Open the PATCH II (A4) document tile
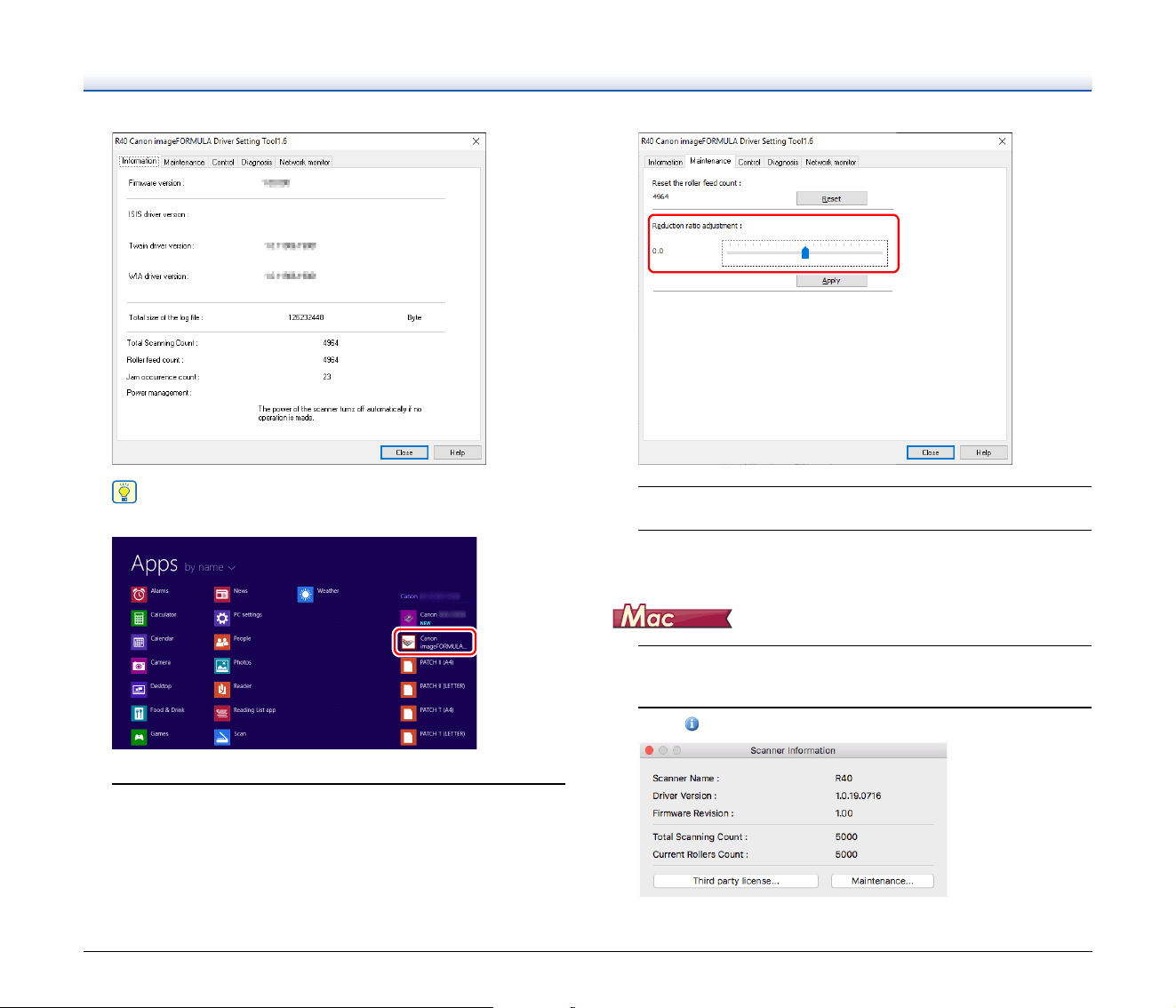 click(409, 666)
